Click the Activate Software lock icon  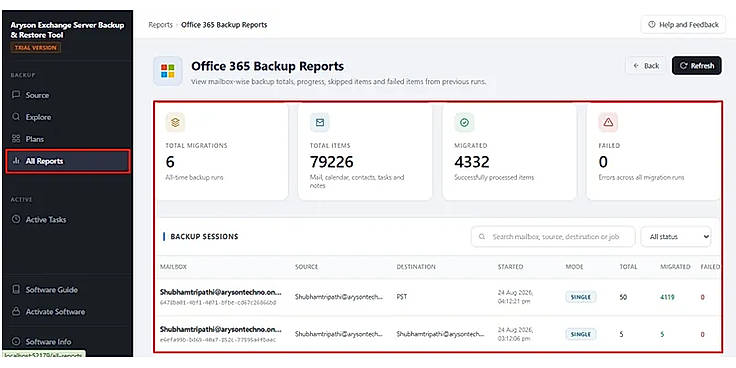click(16, 311)
